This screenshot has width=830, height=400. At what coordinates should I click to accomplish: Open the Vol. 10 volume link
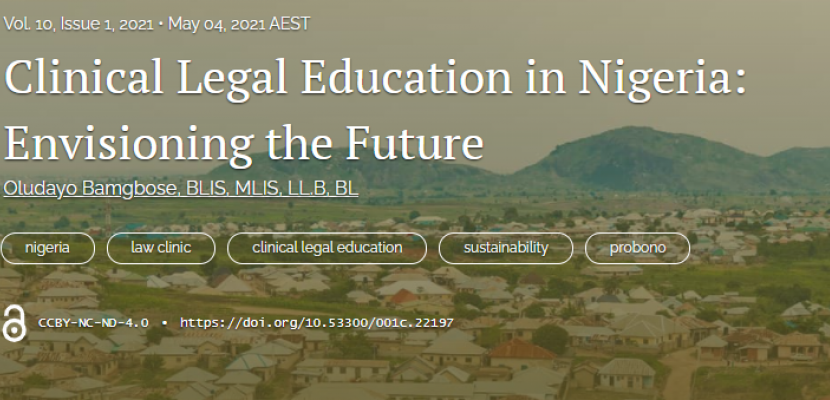29,24
